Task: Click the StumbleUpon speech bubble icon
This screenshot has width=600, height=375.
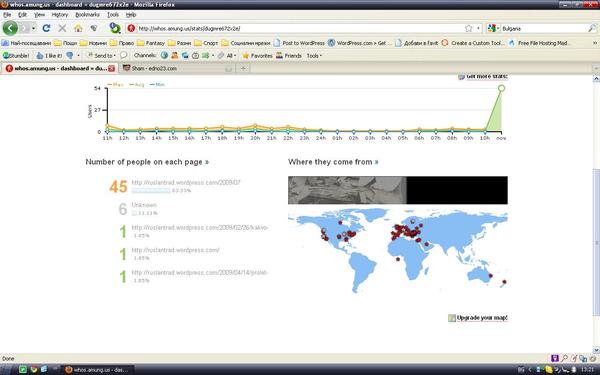Action: click(124, 55)
